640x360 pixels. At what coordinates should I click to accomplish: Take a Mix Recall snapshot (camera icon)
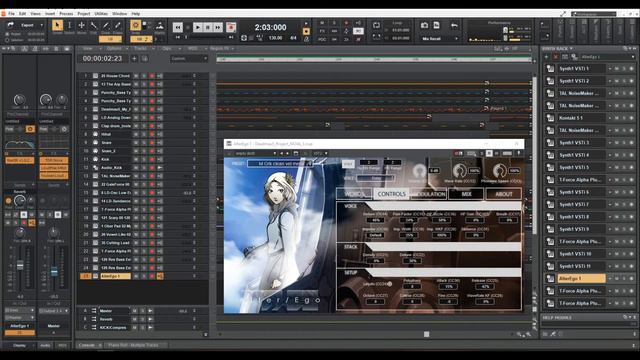[x=424, y=25]
